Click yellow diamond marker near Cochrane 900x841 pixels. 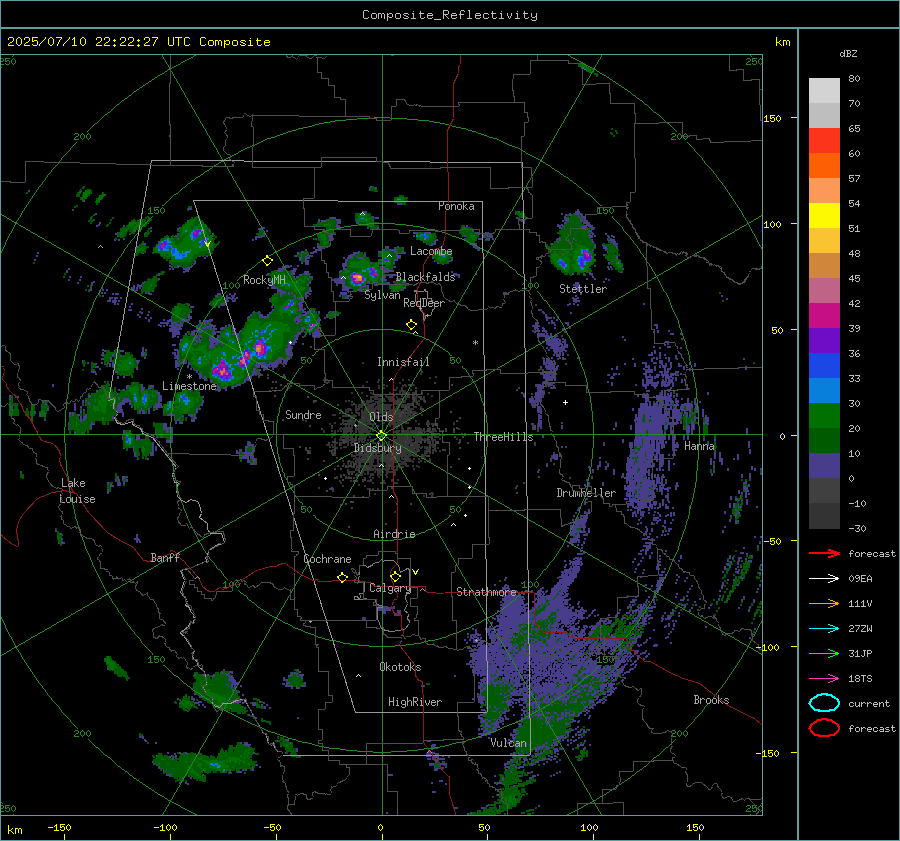click(x=342, y=577)
